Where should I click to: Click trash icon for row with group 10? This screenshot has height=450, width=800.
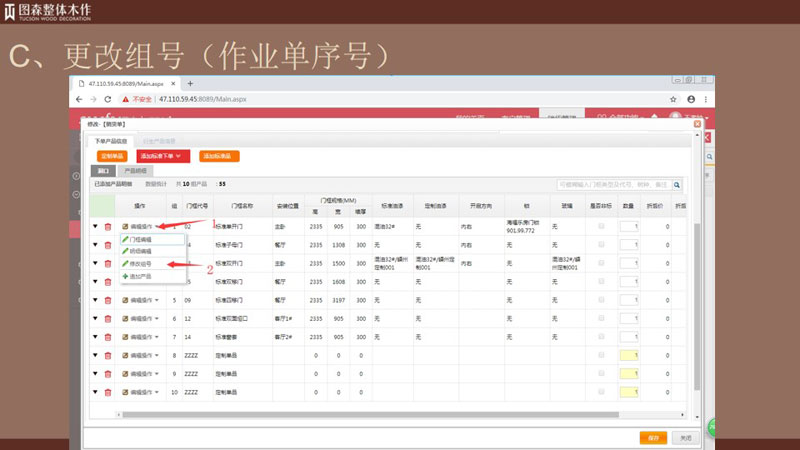[108, 392]
